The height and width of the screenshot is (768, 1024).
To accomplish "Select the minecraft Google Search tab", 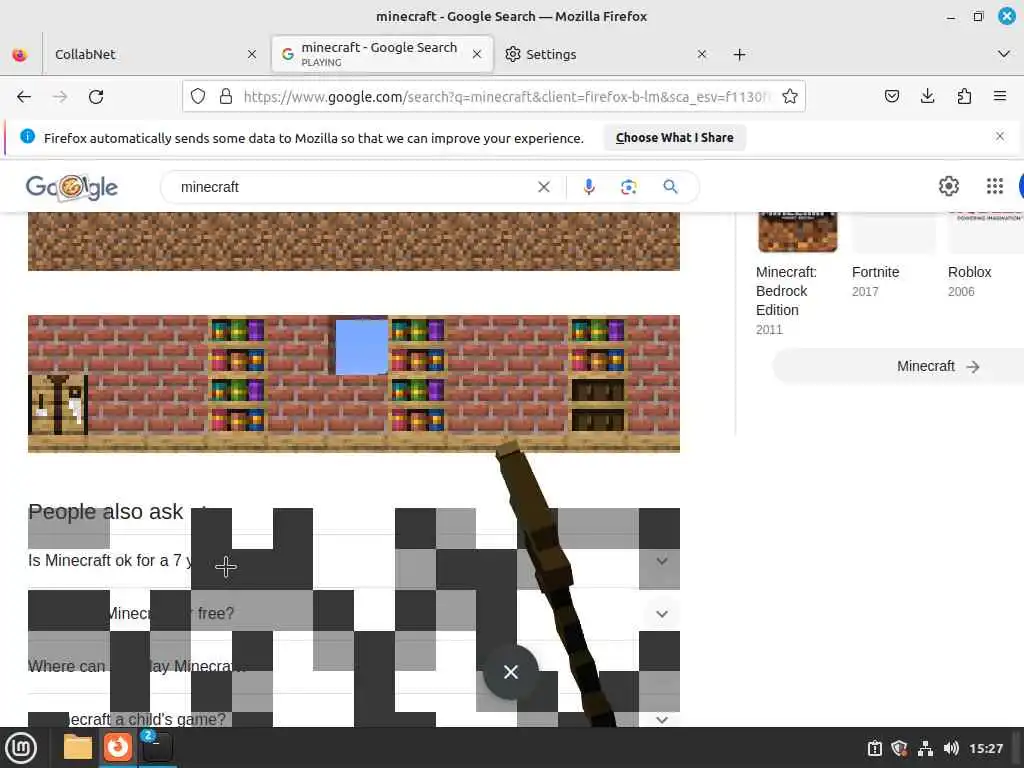I will pyautogui.click(x=381, y=54).
